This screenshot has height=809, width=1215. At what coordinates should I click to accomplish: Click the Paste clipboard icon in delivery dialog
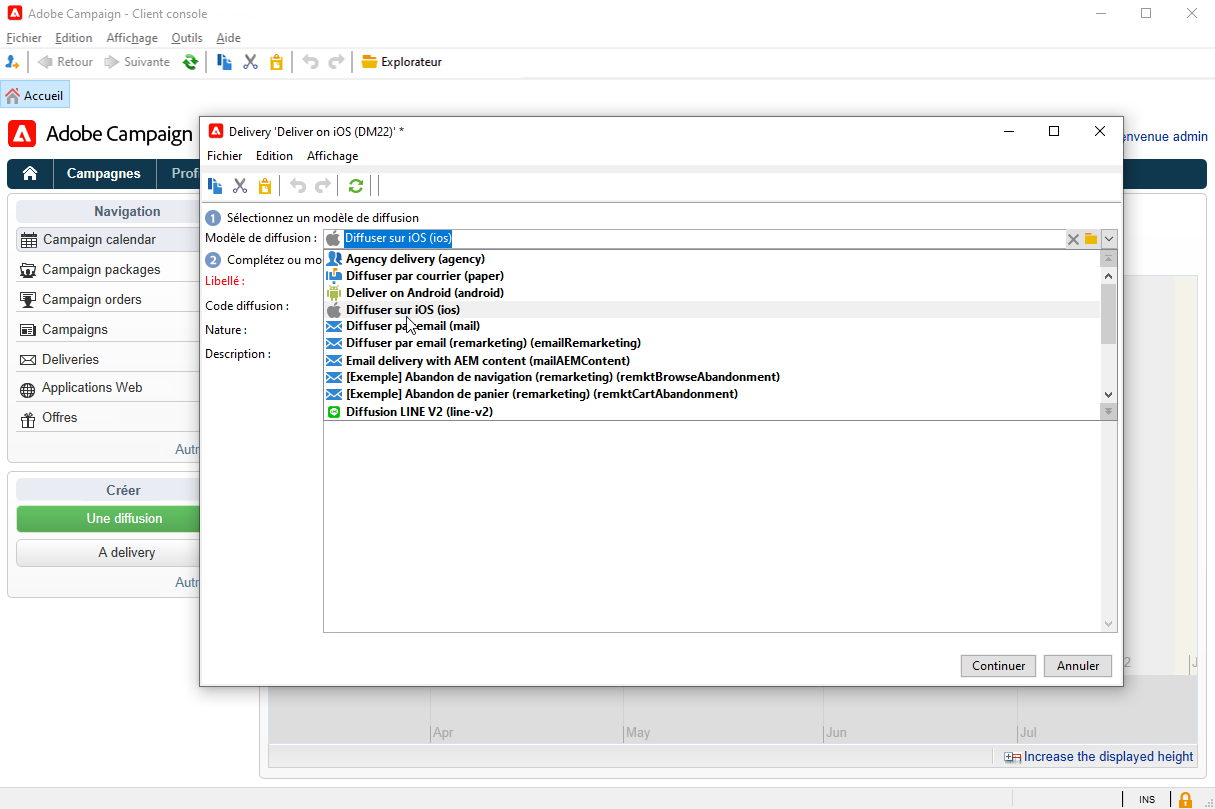coord(265,186)
